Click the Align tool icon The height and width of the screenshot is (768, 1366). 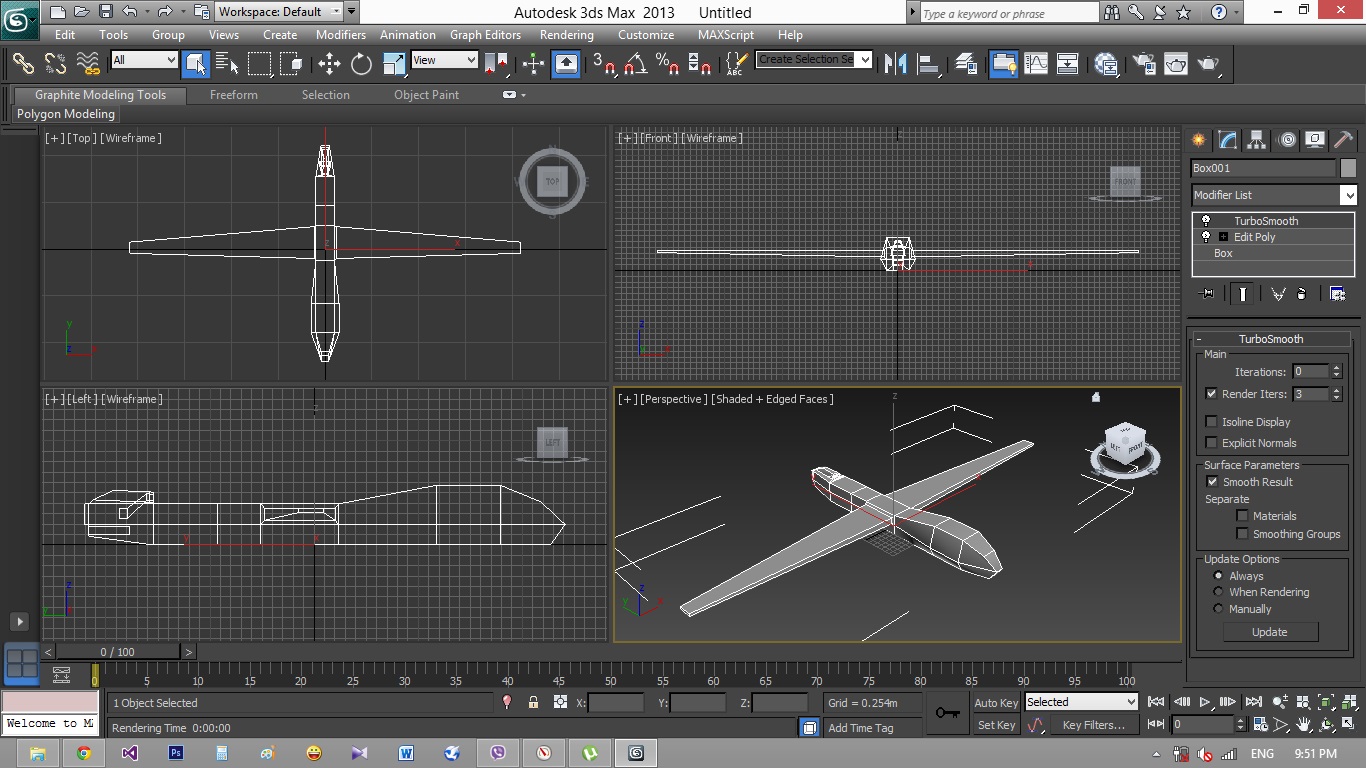point(929,63)
